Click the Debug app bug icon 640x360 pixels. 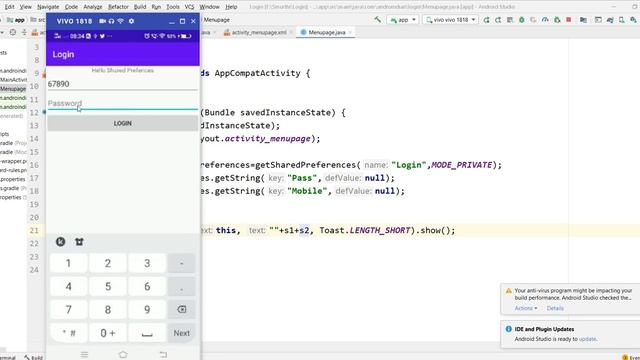pos(522,20)
